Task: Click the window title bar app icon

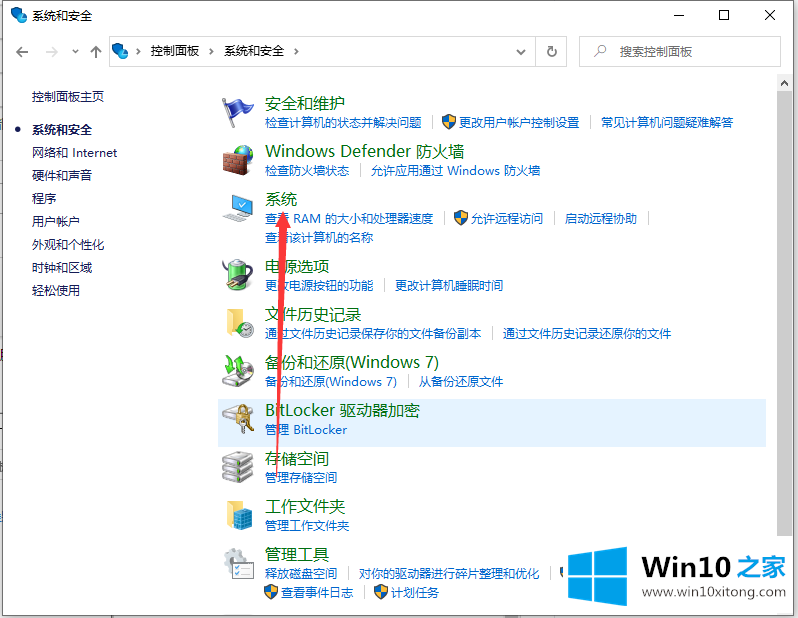Action: (19, 15)
